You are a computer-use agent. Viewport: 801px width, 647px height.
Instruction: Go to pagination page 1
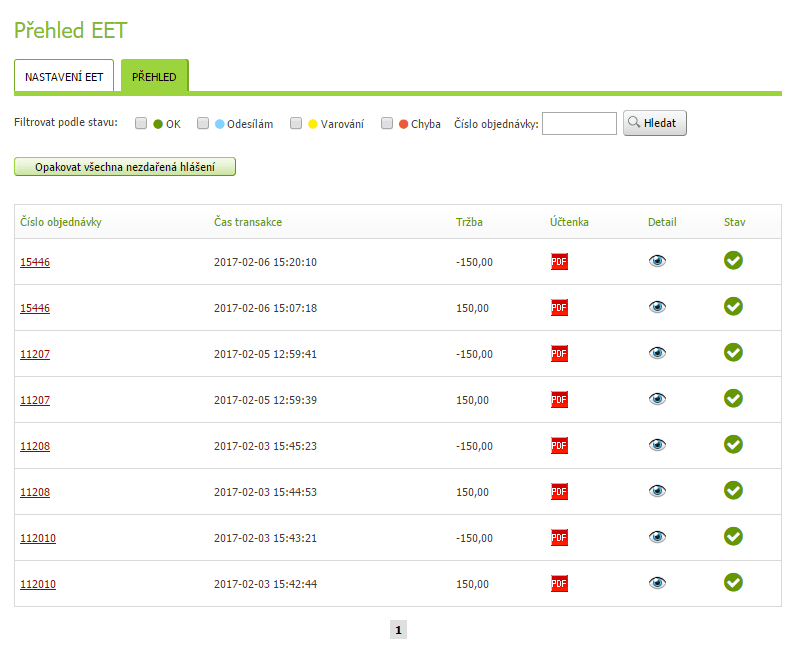click(398, 630)
